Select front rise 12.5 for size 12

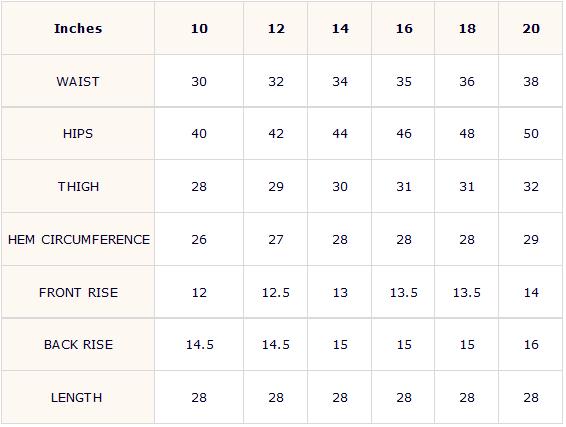[x=276, y=292]
